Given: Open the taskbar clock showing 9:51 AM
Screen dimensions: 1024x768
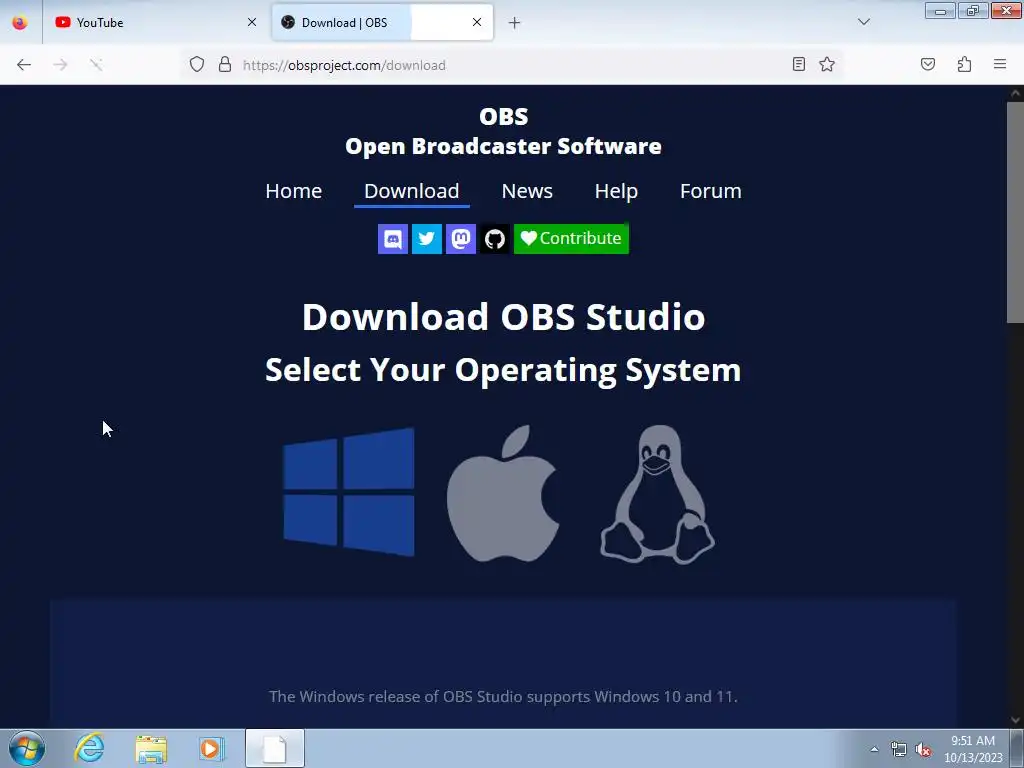Looking at the screenshot, I should click(x=973, y=749).
